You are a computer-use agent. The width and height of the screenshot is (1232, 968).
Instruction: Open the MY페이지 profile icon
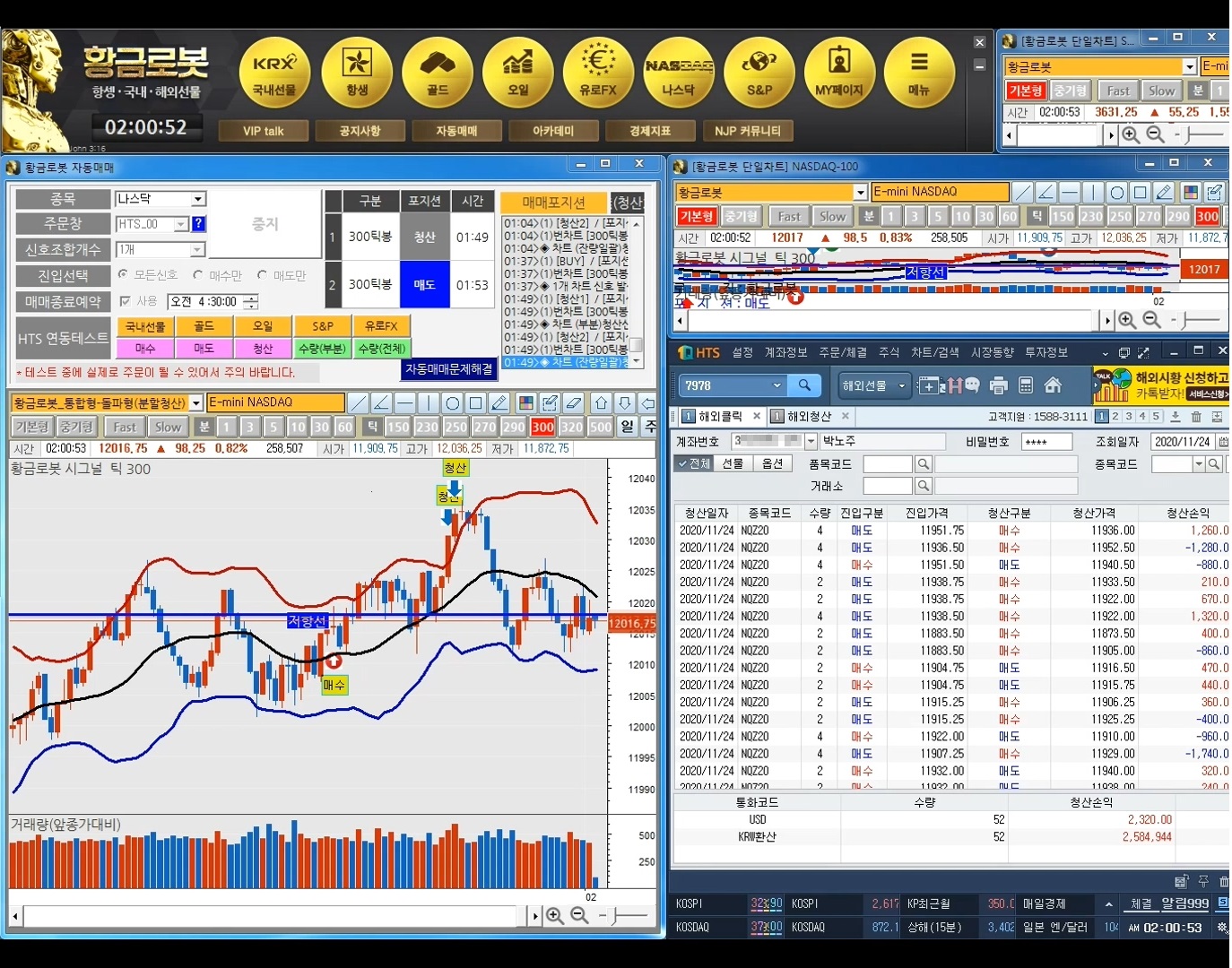[x=839, y=72]
